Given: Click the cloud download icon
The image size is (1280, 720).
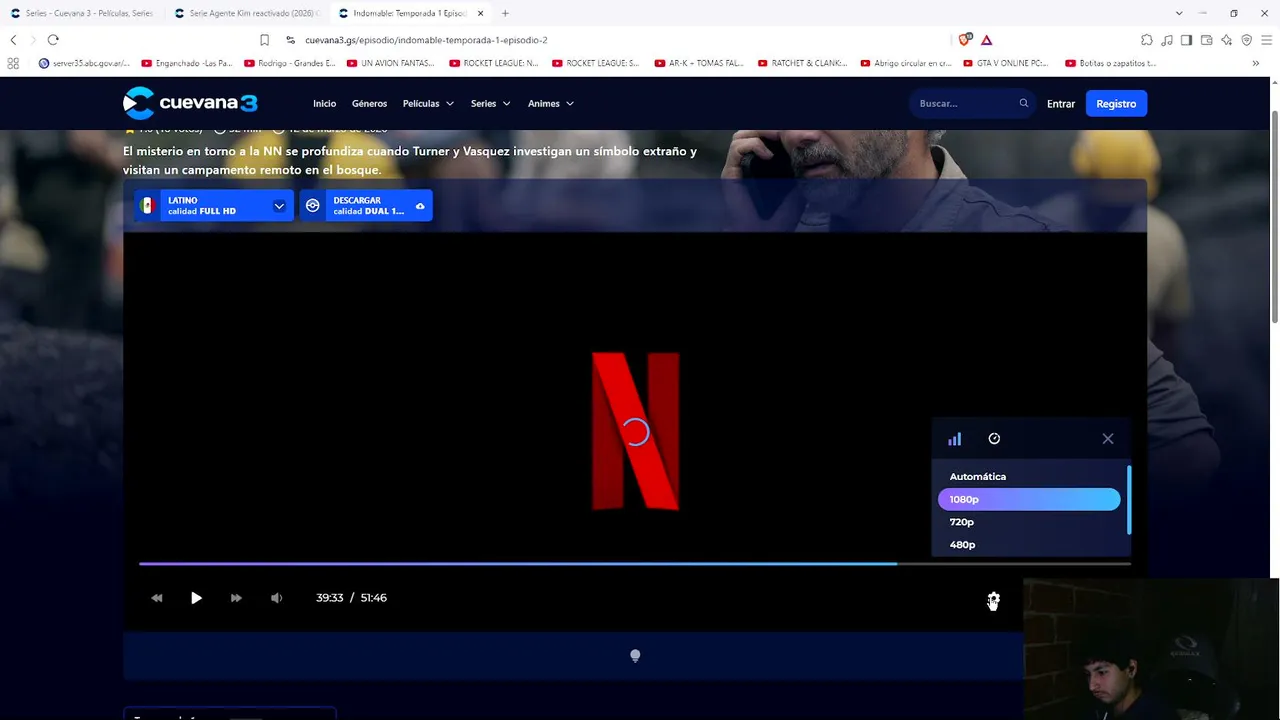Looking at the screenshot, I should [420, 206].
